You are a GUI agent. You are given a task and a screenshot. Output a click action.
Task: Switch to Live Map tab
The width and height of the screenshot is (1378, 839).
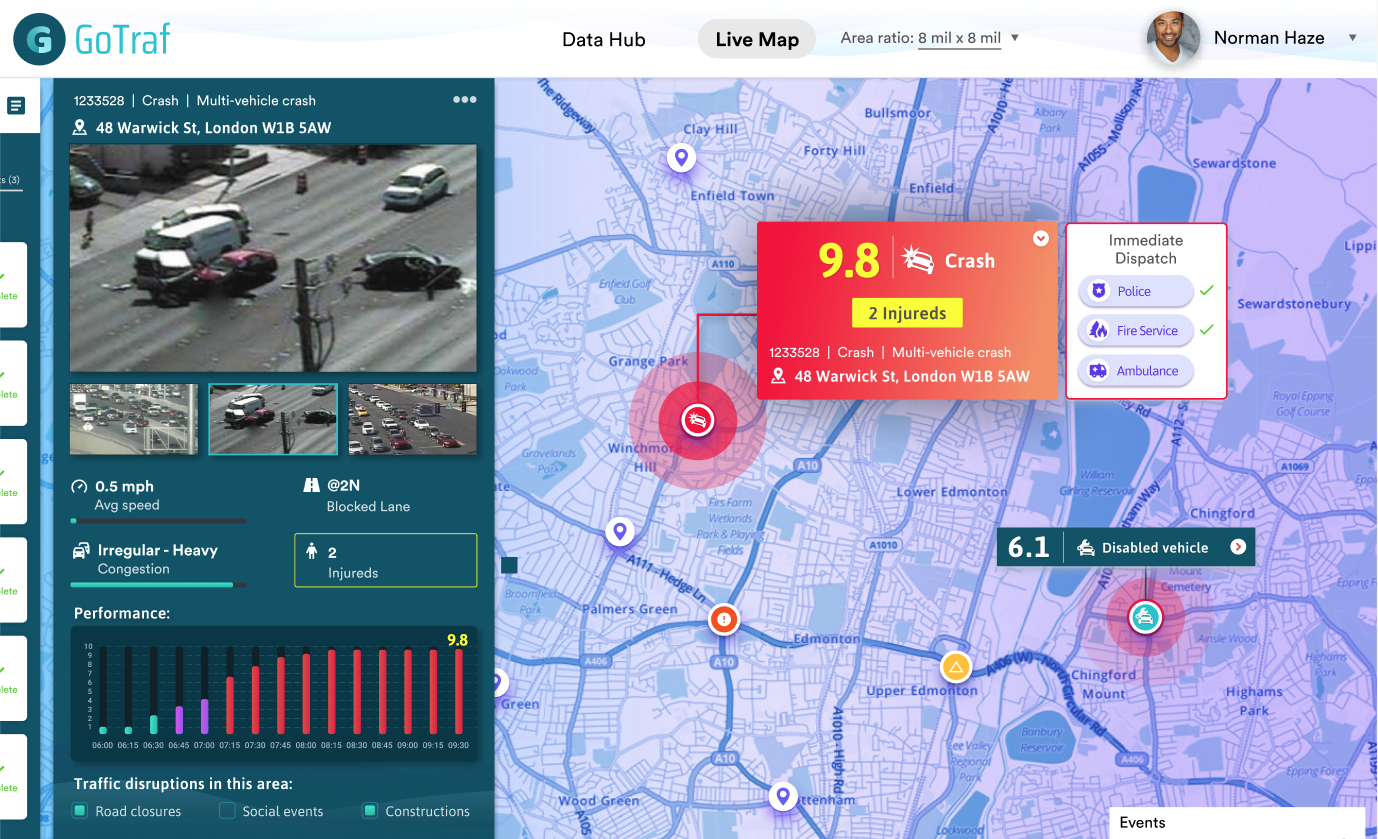(x=757, y=40)
